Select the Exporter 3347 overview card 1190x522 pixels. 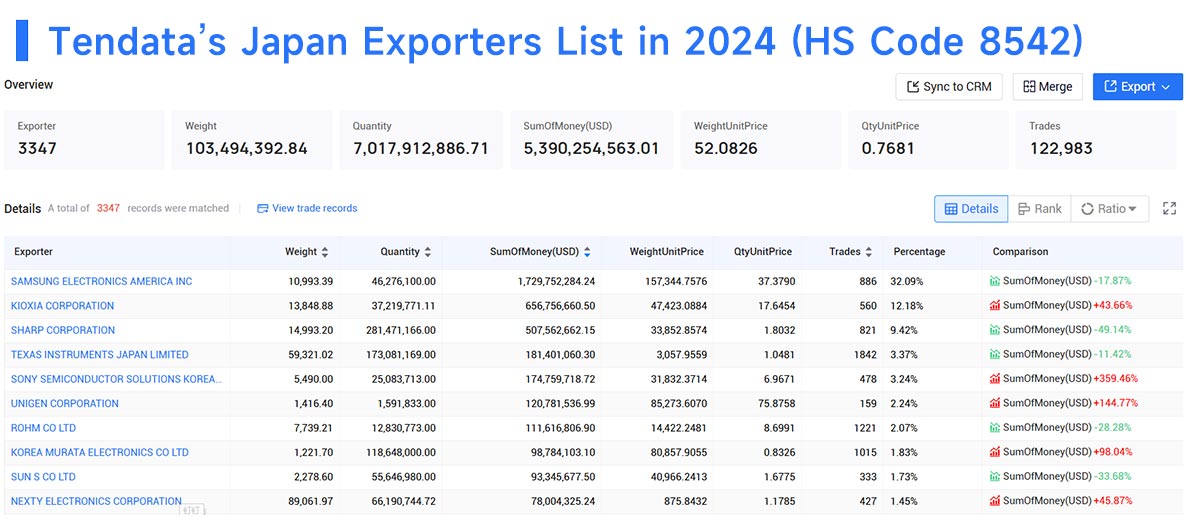[84, 140]
